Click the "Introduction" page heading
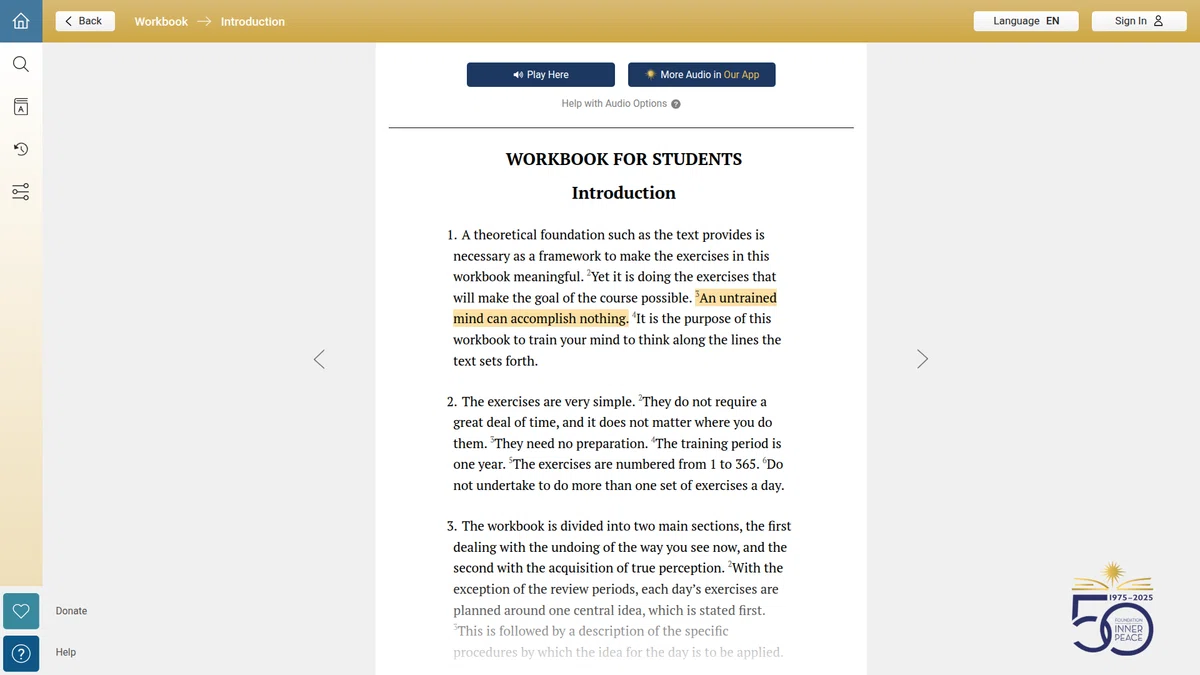This screenshot has height=675, width=1200. [x=624, y=193]
